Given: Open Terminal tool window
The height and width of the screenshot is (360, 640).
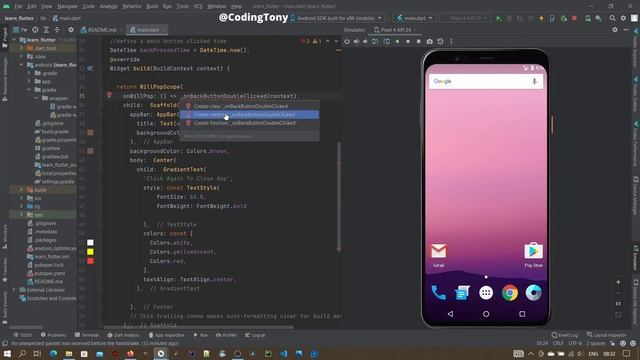Looking at the screenshot, I should [x=87, y=335].
